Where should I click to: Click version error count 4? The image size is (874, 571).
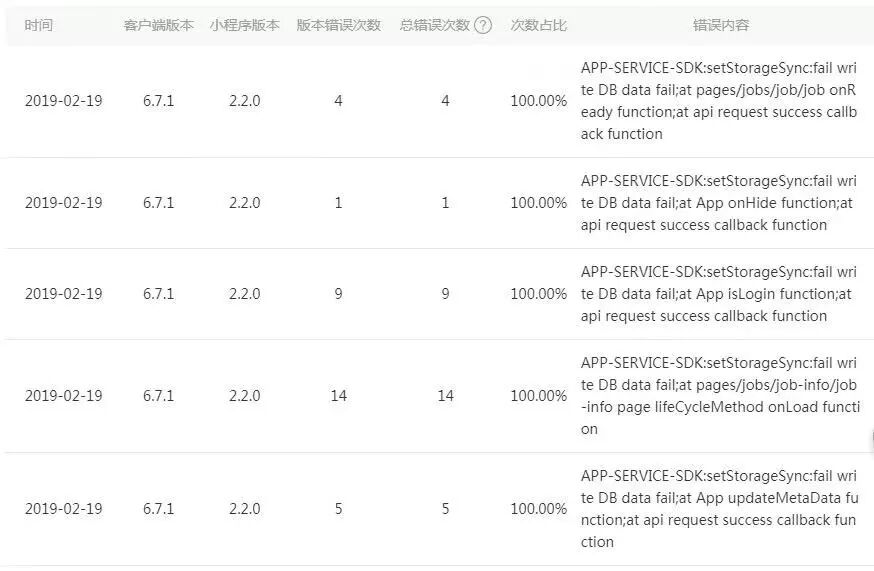coord(338,101)
